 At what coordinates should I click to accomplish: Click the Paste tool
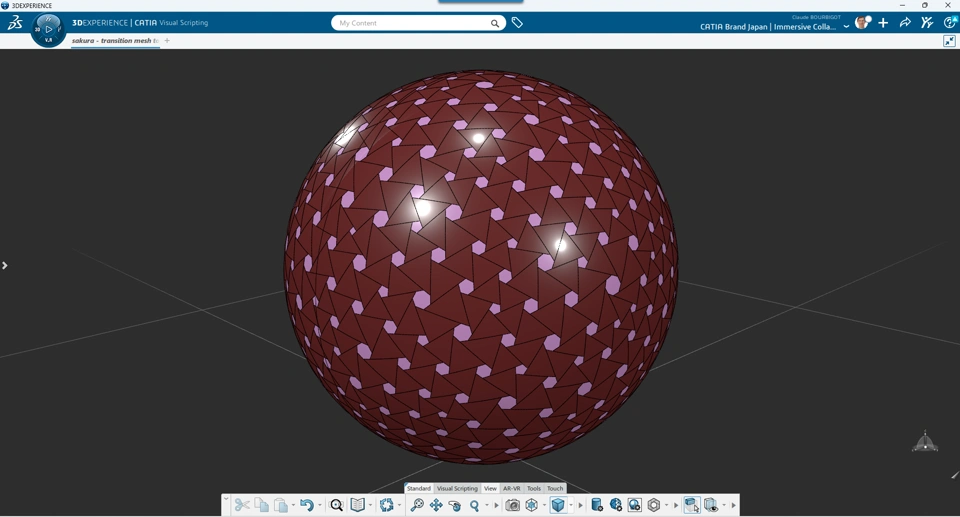click(x=281, y=505)
